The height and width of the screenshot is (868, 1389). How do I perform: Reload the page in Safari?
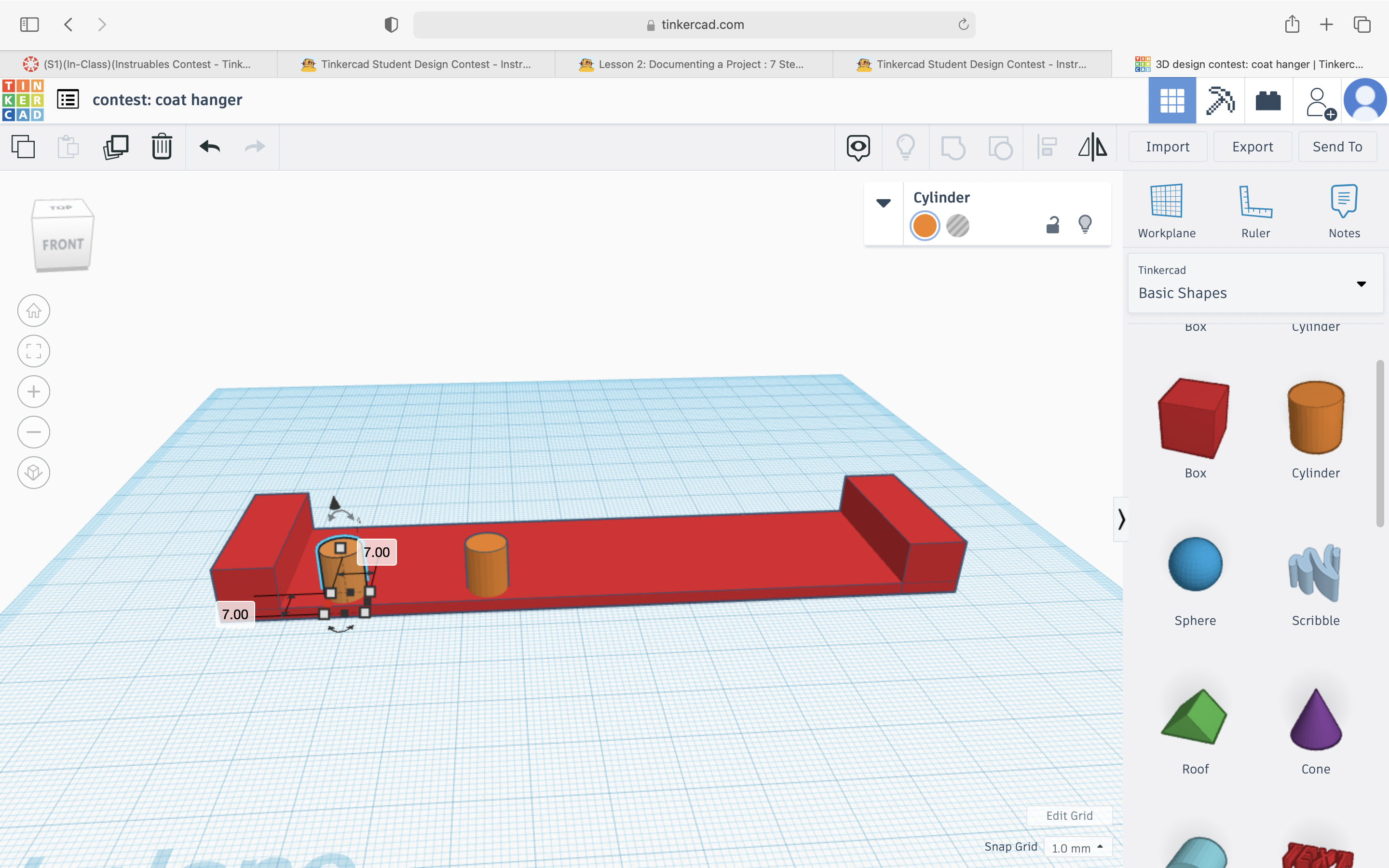click(963, 24)
